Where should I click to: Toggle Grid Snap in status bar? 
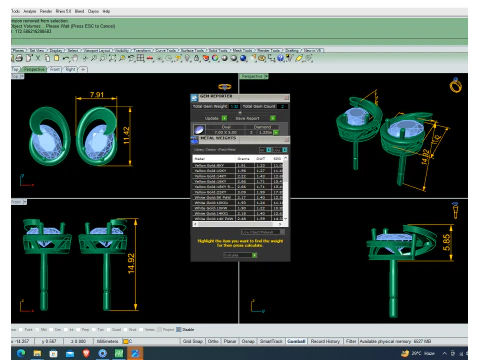click(x=193, y=341)
